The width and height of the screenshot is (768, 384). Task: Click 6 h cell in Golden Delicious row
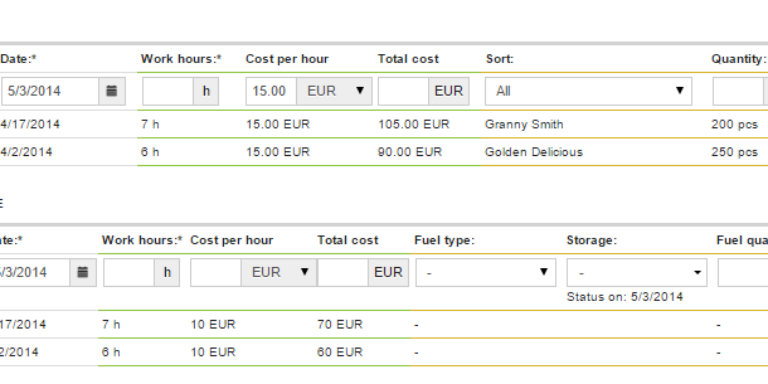click(150, 152)
